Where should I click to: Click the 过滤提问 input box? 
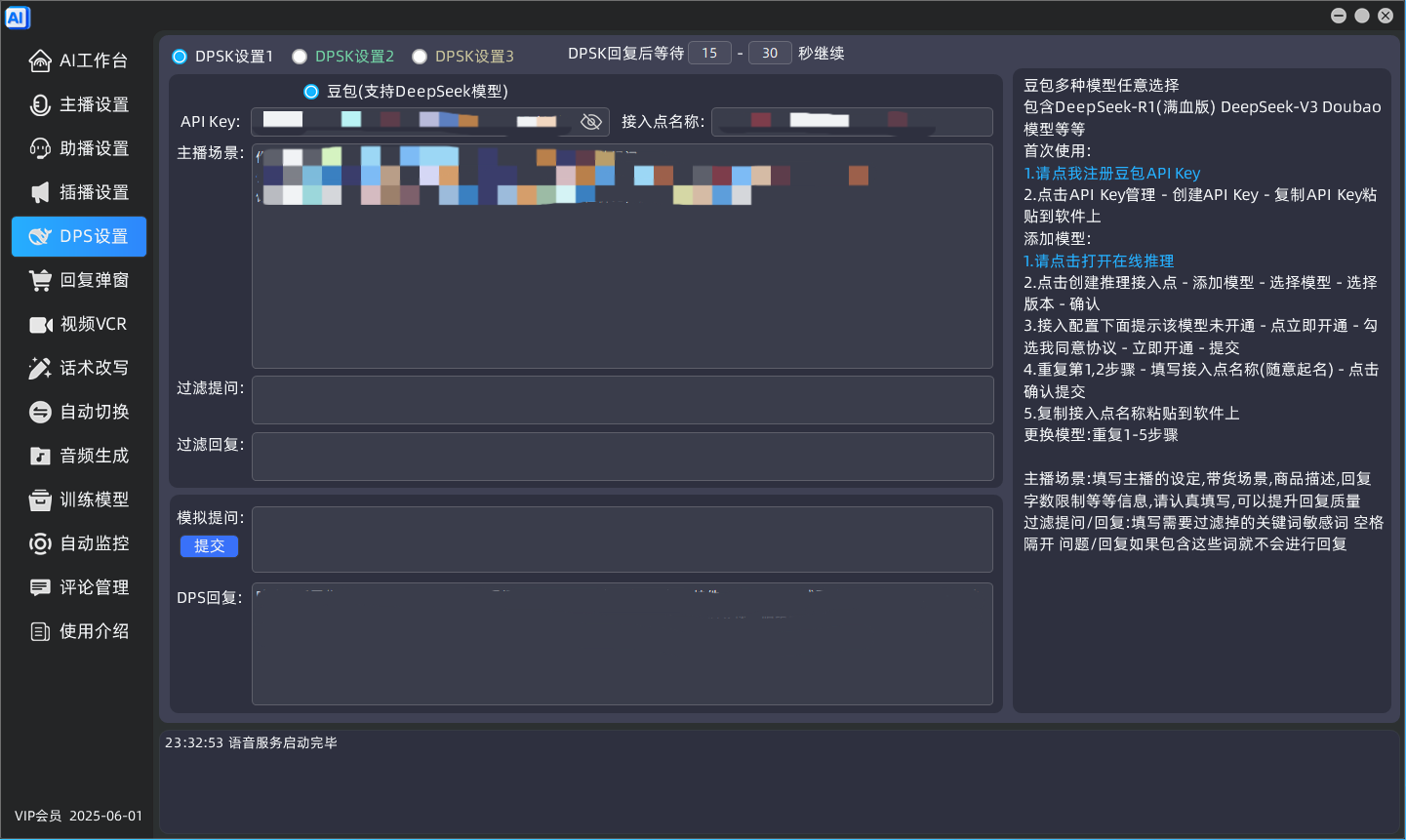click(623, 400)
